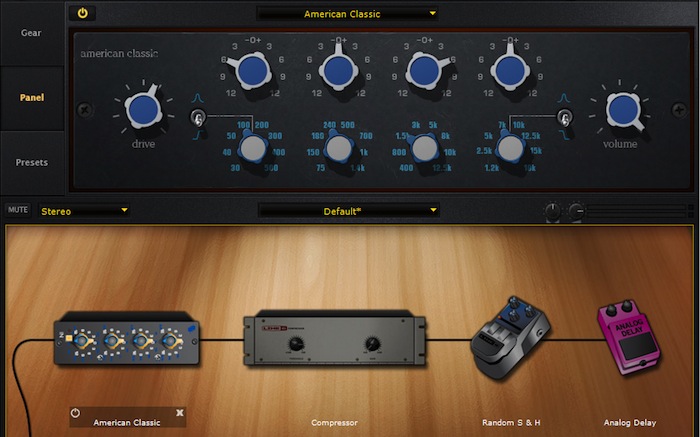Viewport: 700px width, 437px height.
Task: Click the level meter bar at top right
Action: point(638,211)
